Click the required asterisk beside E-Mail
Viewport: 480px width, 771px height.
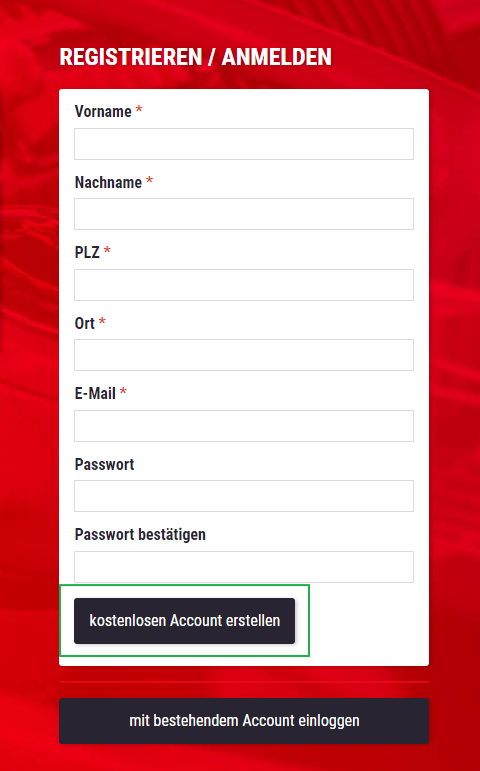pos(123,392)
